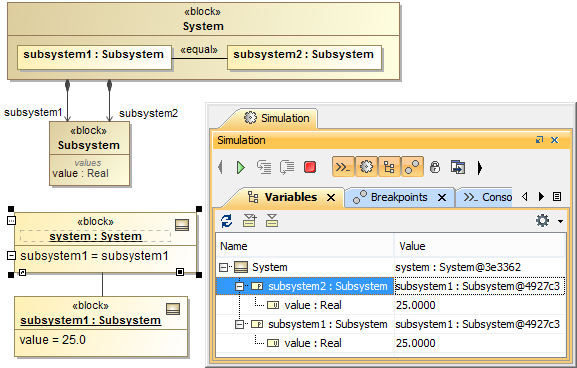Select subsystem1 : Subsystem part in System block
577x368 pixels.
pos(94,57)
